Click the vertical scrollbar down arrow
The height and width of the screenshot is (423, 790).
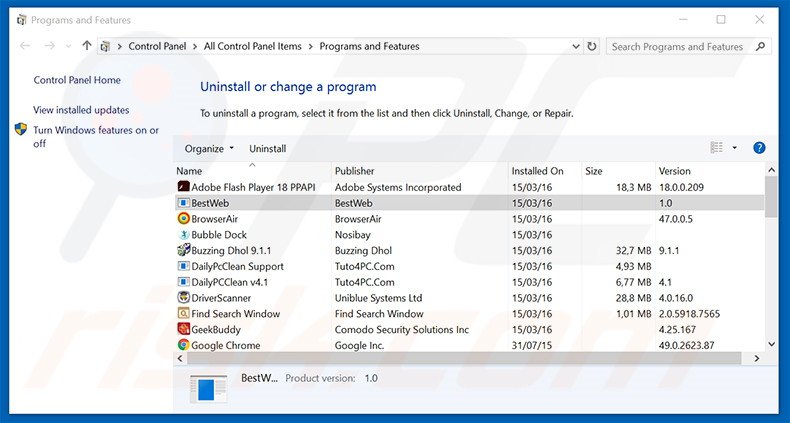point(771,344)
